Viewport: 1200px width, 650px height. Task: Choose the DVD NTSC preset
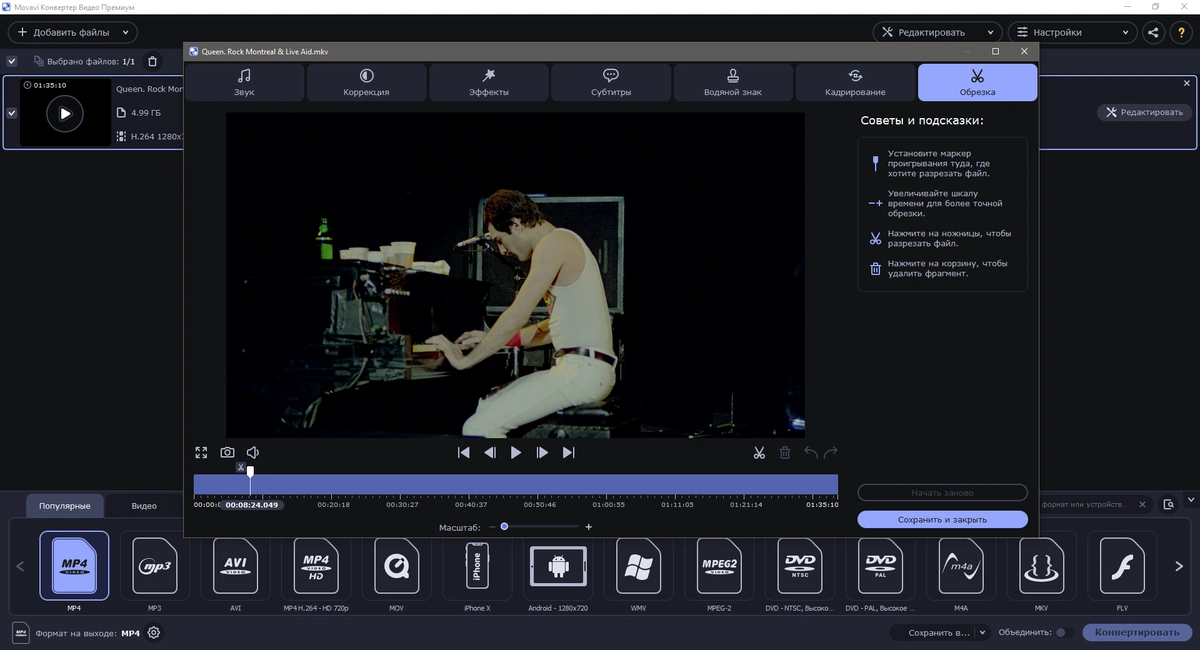(799, 565)
